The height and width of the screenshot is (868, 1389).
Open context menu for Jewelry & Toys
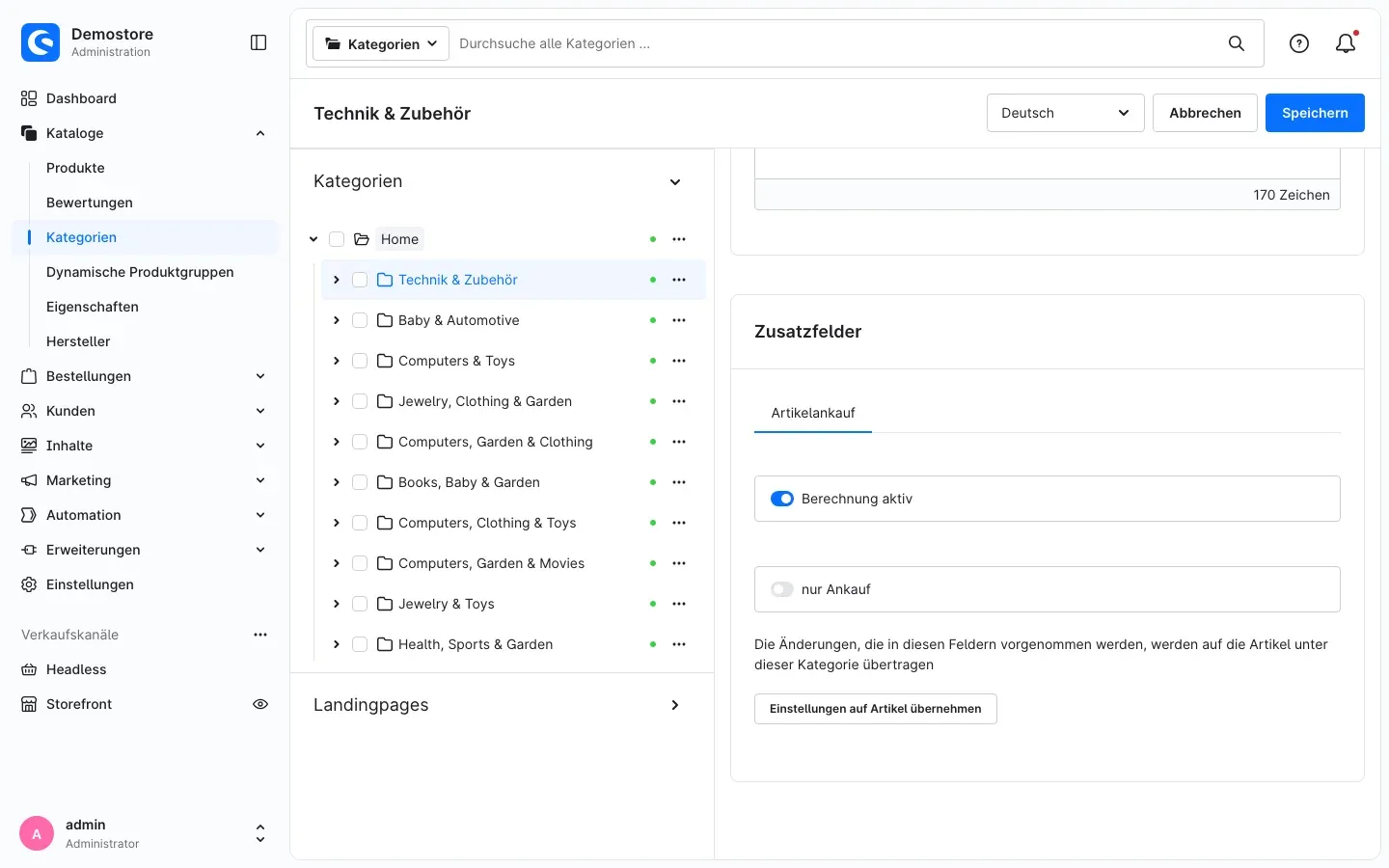tap(679, 604)
